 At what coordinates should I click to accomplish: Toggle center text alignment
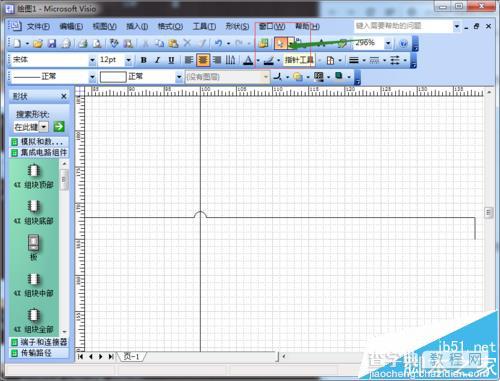click(203, 60)
